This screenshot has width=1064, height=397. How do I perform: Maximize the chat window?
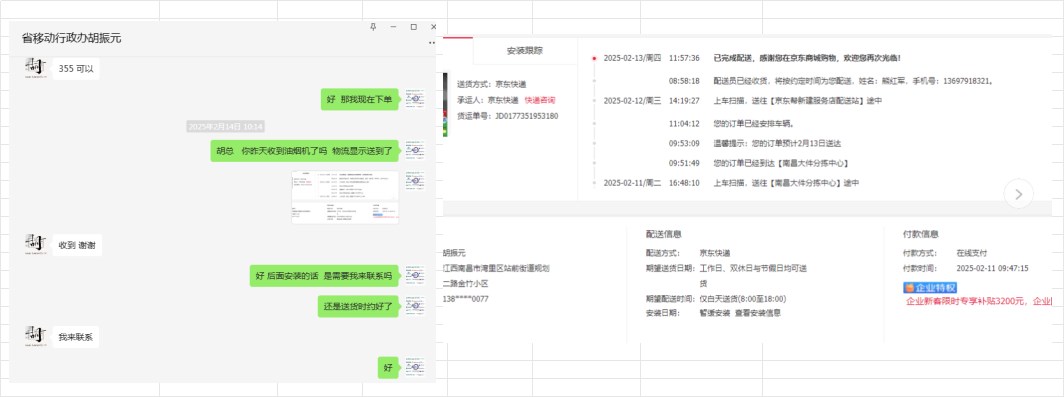pyautogui.click(x=413, y=27)
